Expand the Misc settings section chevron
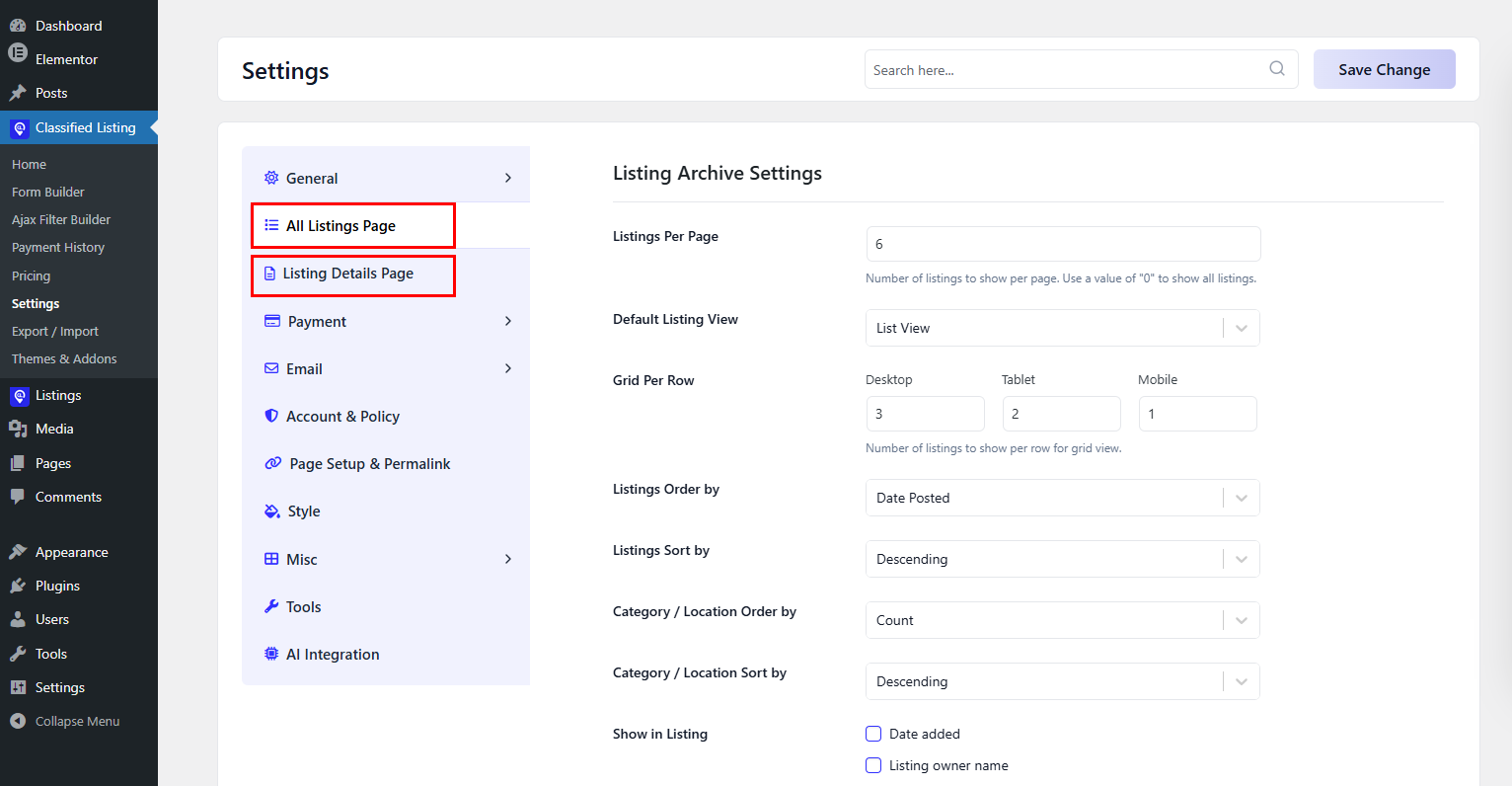This screenshot has width=1512, height=786. point(508,559)
